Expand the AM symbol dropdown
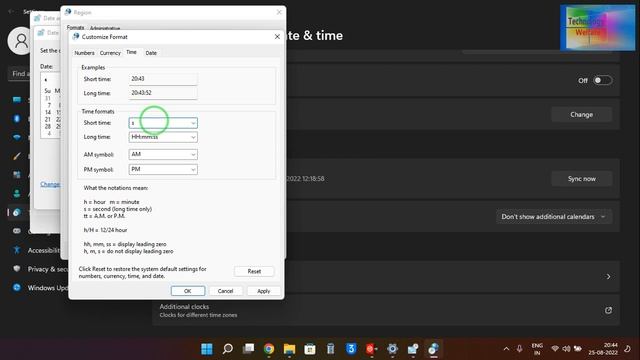The width and height of the screenshot is (640, 360). click(x=163, y=154)
